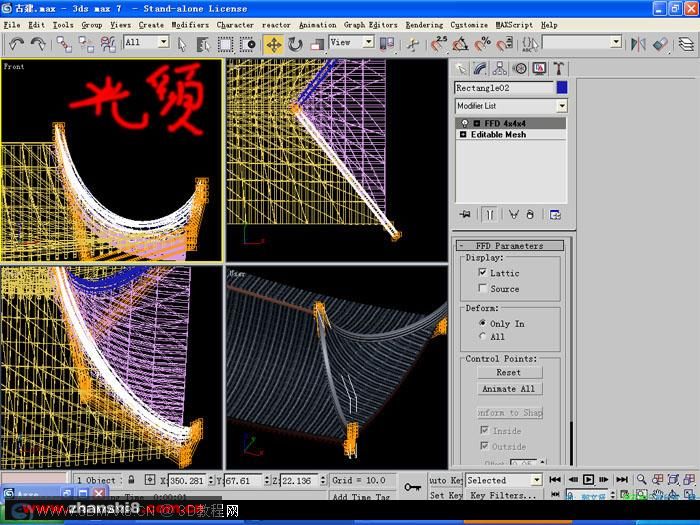Open Named Selection Sets editor icon

click(530, 44)
